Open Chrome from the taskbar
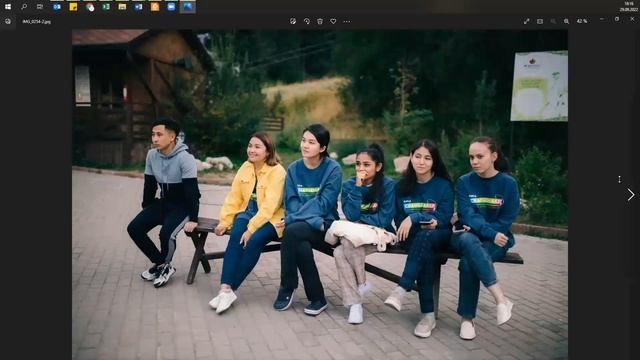Screen dimensions: 640x360 (90, 7)
